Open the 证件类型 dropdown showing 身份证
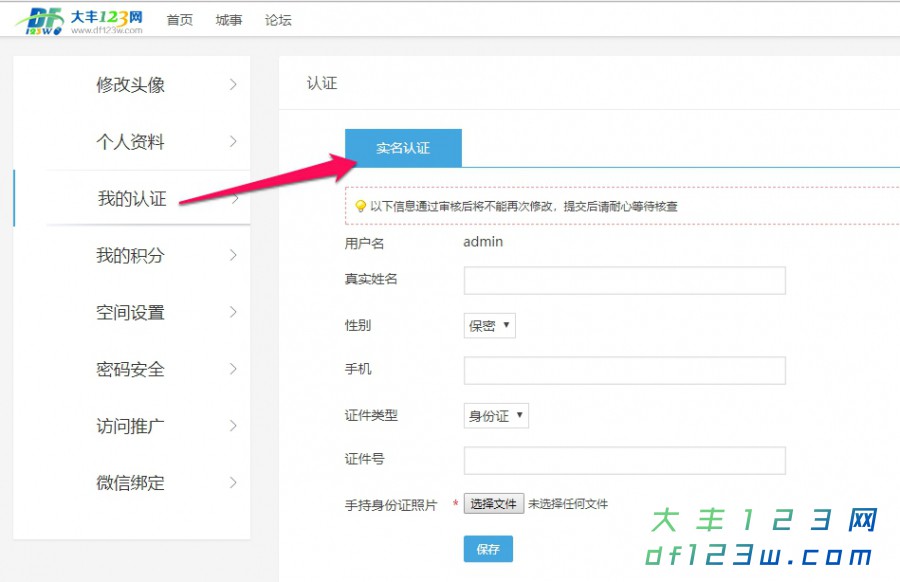Viewport: 900px width, 582px height. 496,416
